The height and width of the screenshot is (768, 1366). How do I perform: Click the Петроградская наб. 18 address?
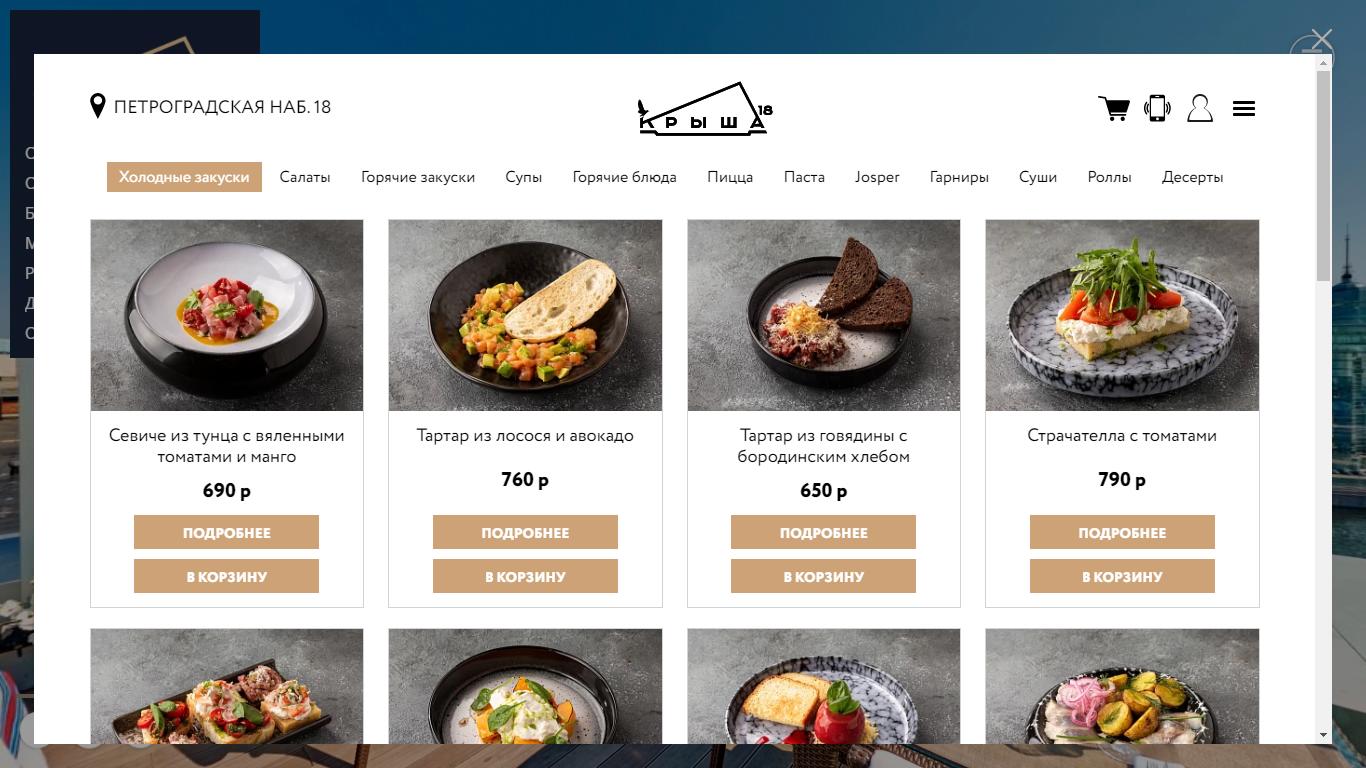(222, 107)
